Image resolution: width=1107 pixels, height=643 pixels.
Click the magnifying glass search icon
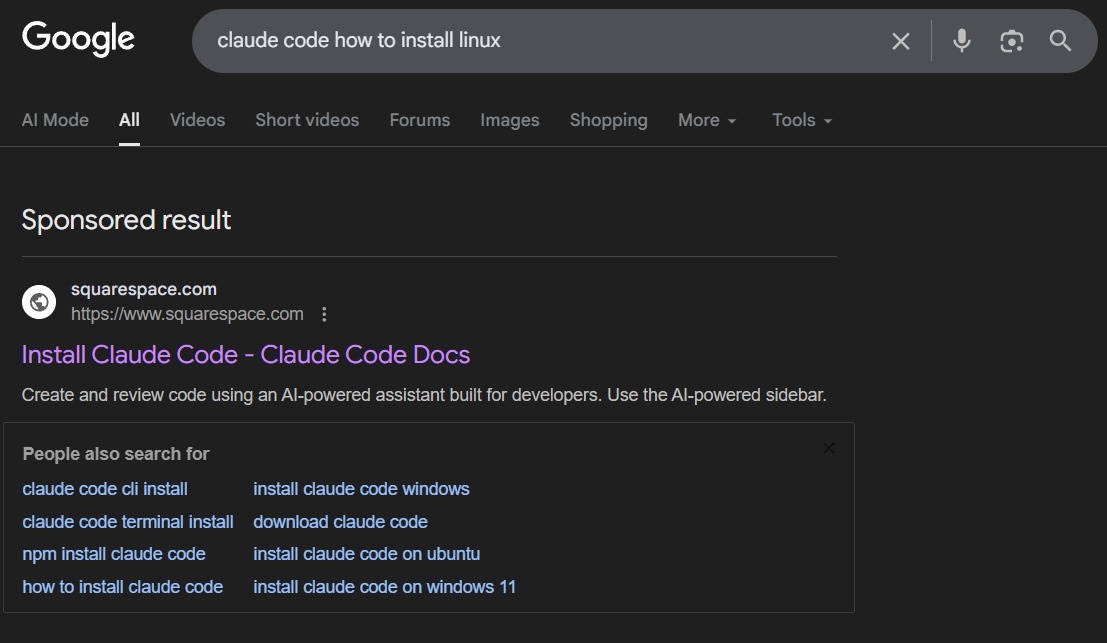tap(1060, 41)
